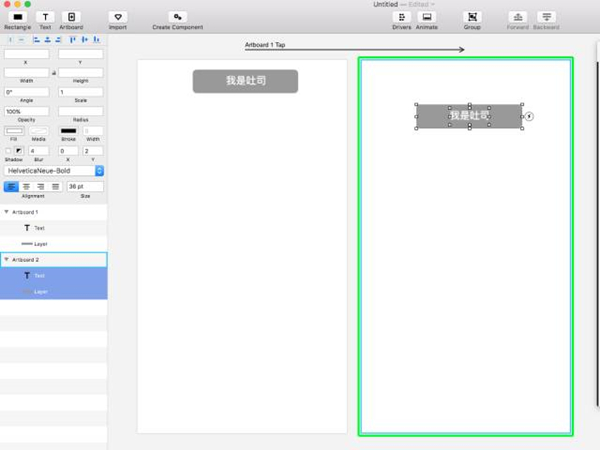Image resolution: width=600 pixels, height=450 pixels.
Task: Open the Fill color swatch
Action: pyautogui.click(x=14, y=131)
